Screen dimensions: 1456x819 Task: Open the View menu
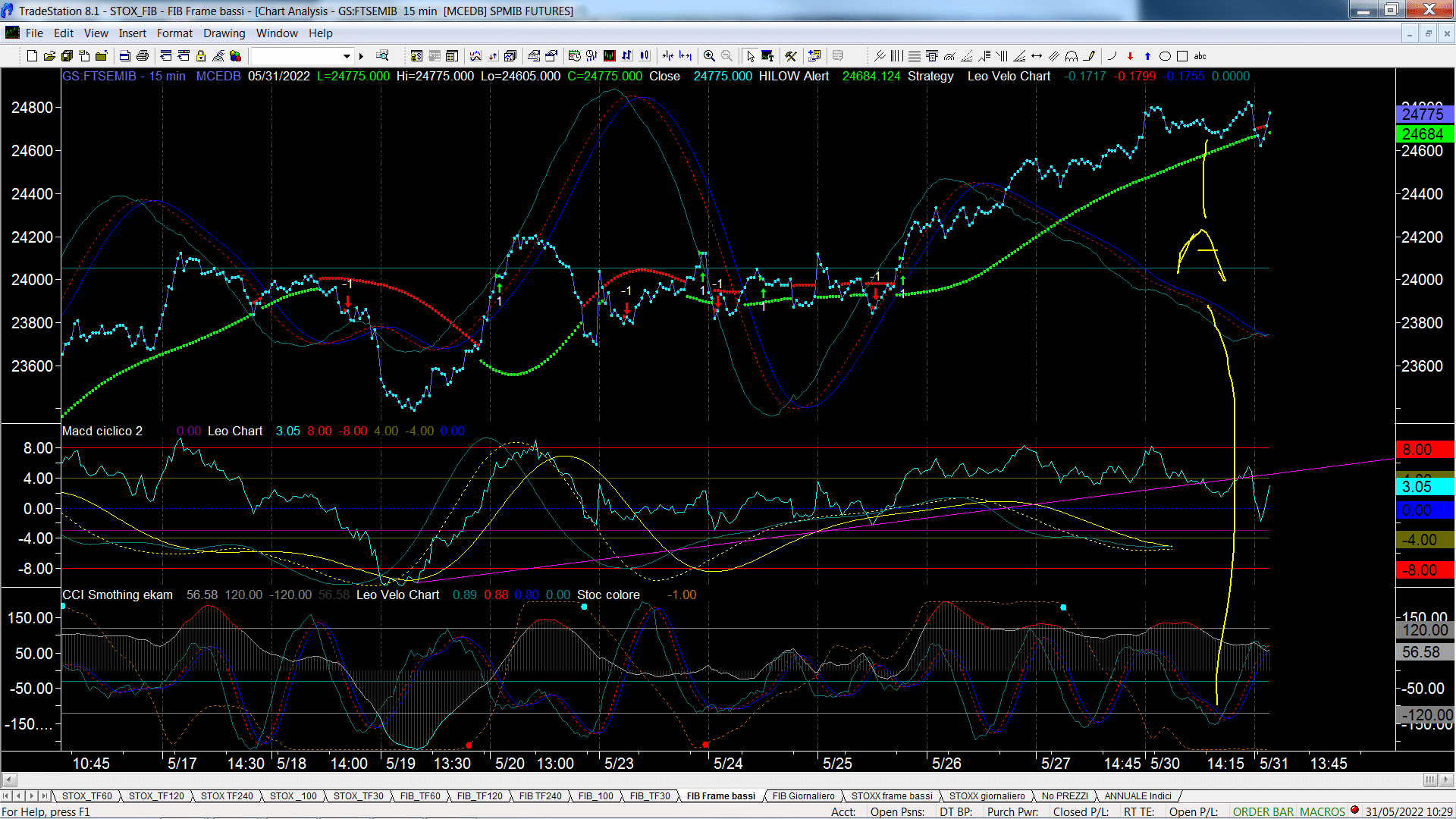(x=96, y=33)
